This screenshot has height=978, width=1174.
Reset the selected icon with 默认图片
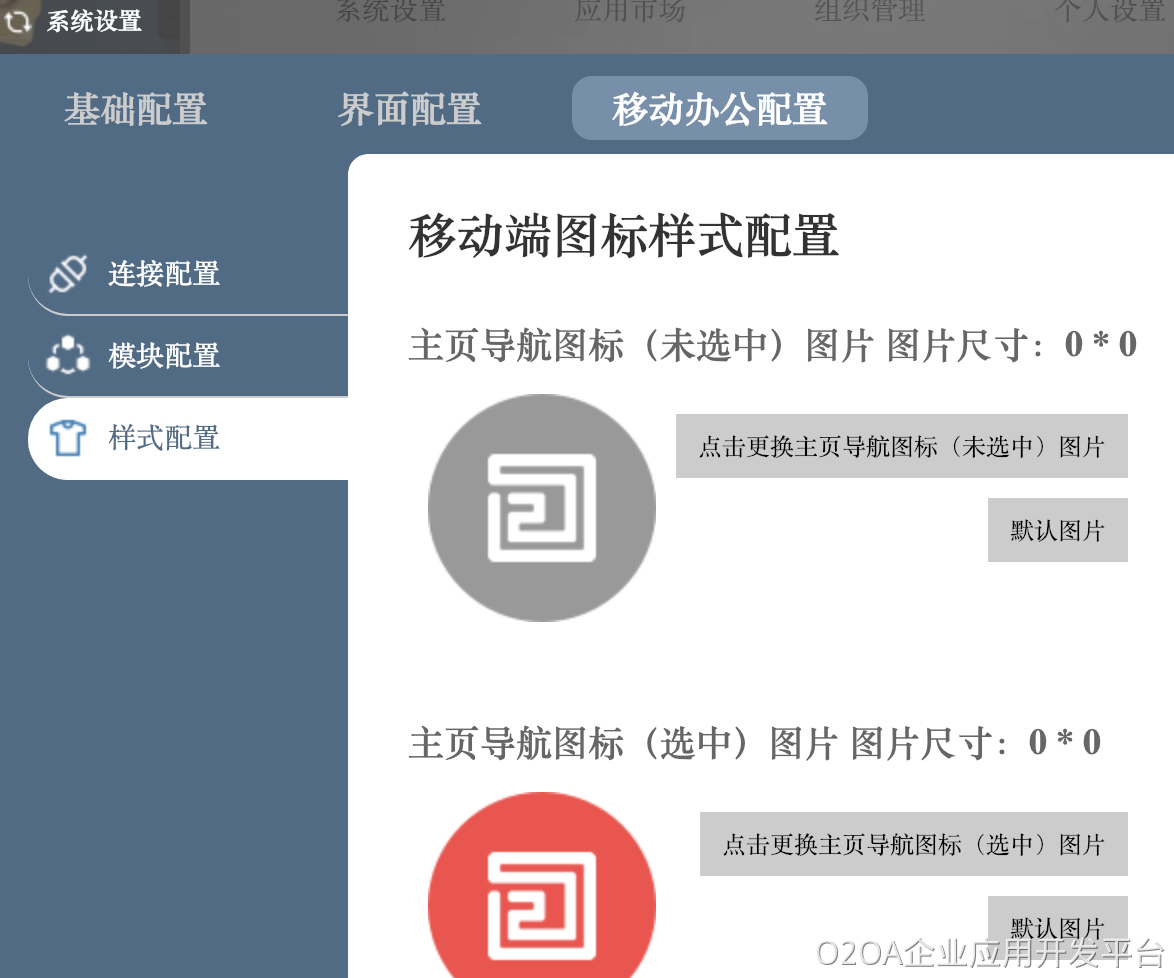tap(1057, 925)
